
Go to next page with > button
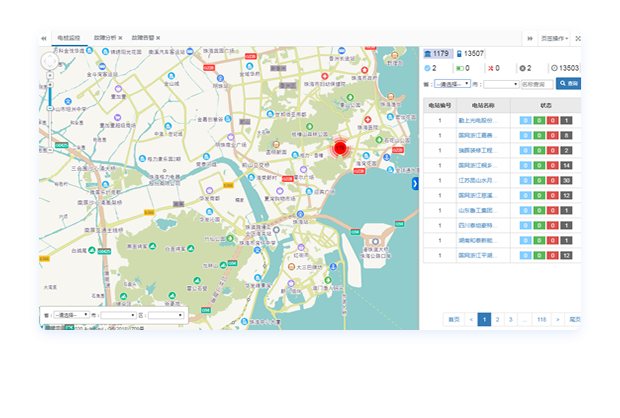(x=558, y=320)
